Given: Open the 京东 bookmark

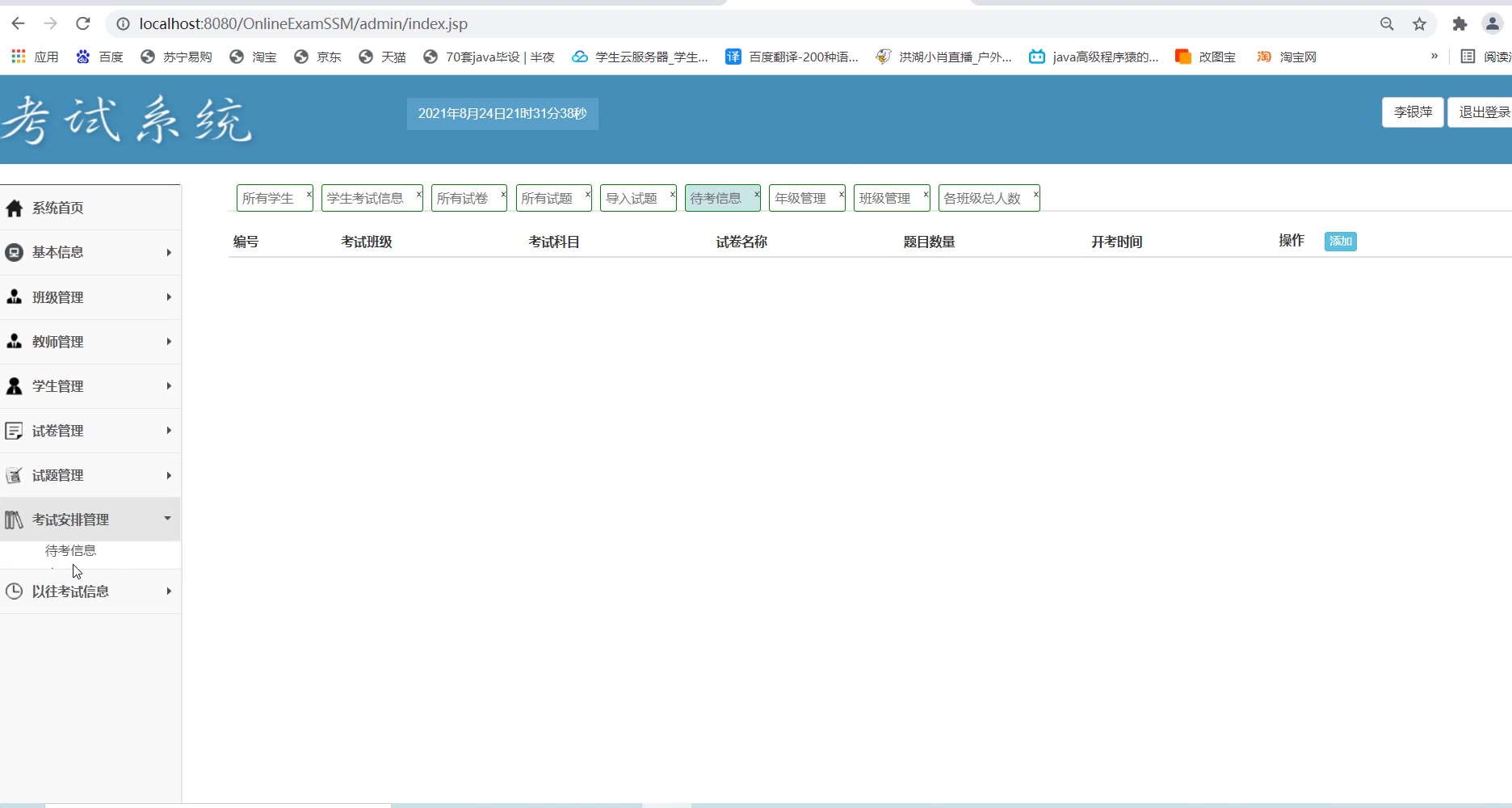Looking at the screenshot, I should pyautogui.click(x=317, y=57).
